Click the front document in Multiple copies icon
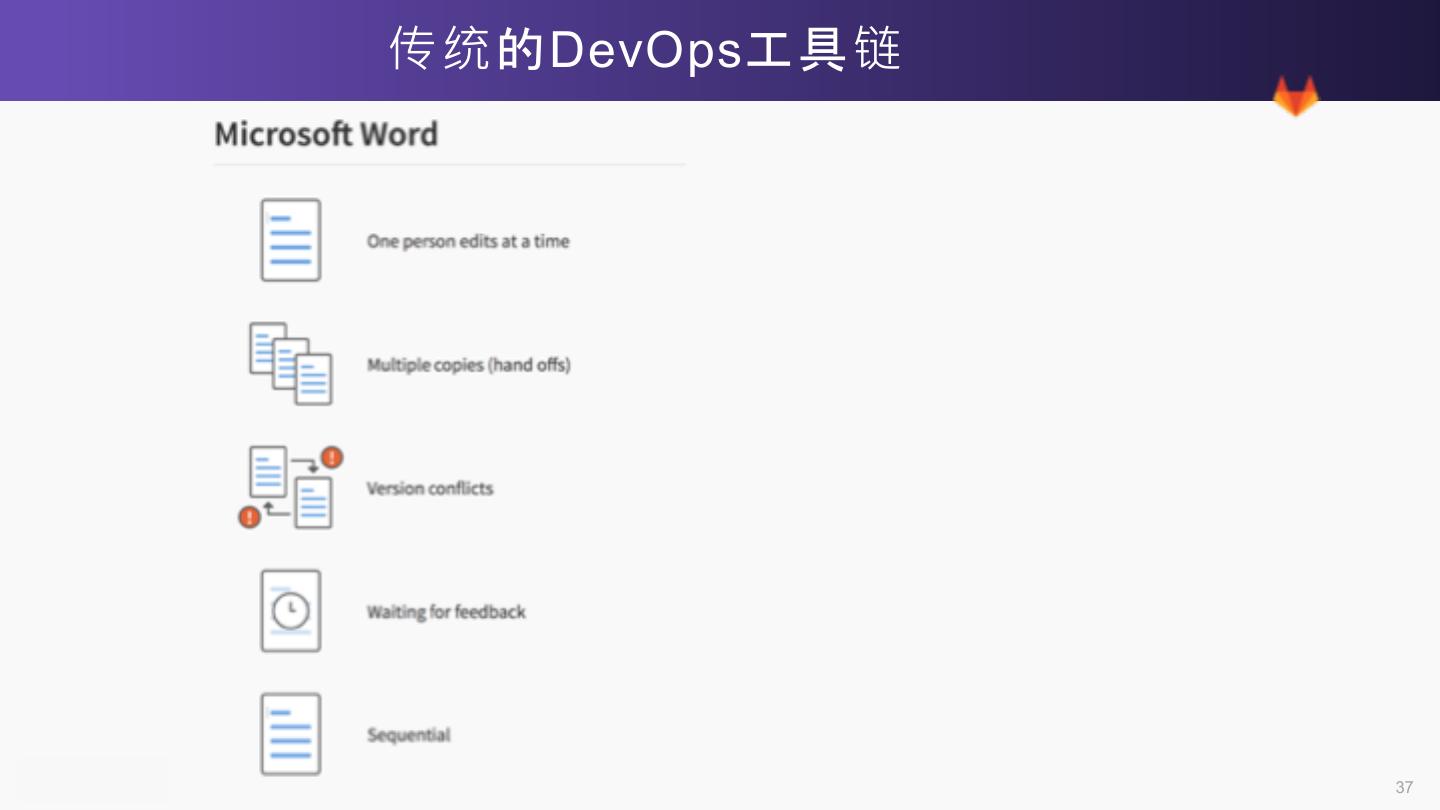Screen dimensions: 1440x810 pos(314,380)
